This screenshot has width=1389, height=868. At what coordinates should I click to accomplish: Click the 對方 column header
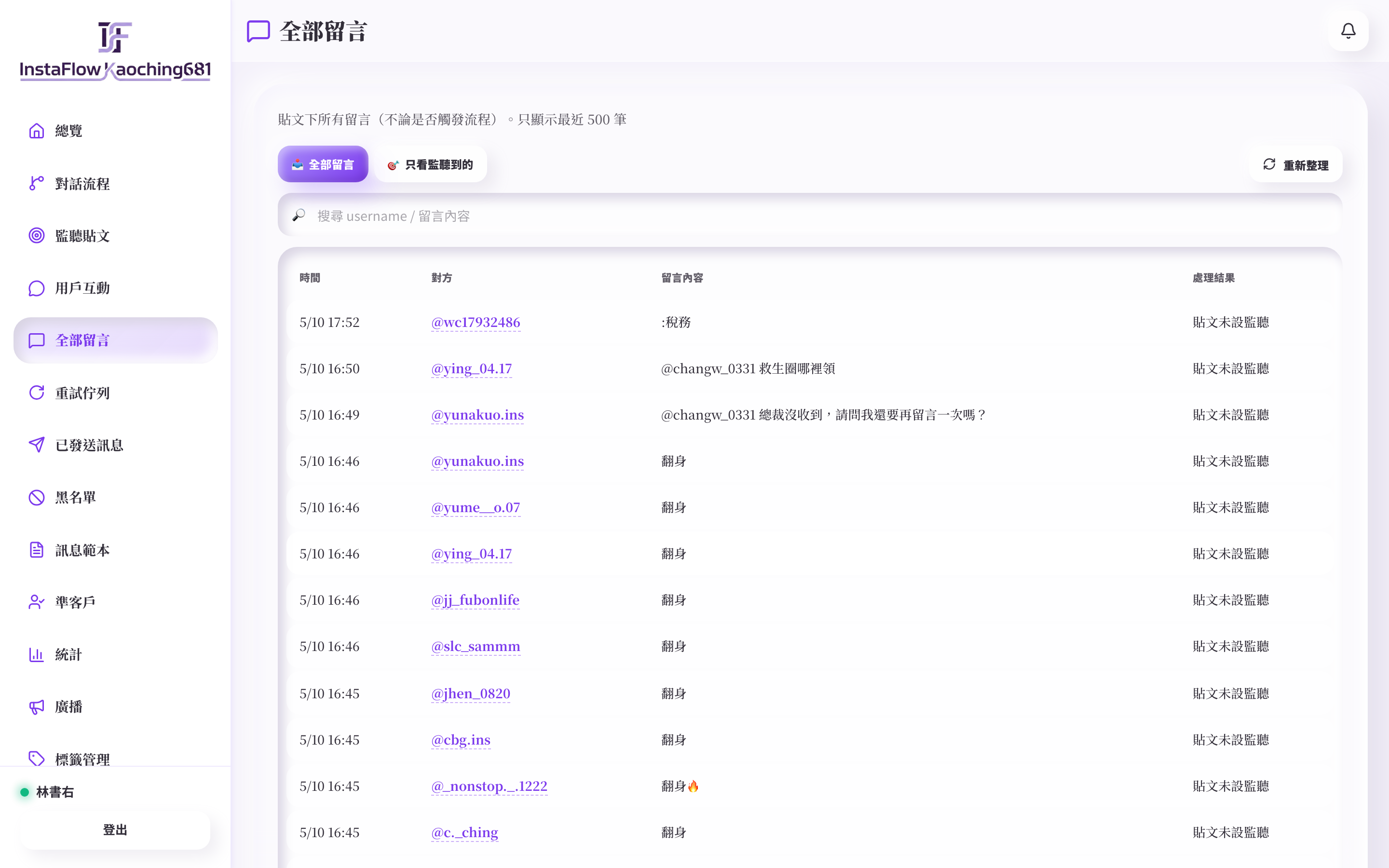(x=441, y=278)
